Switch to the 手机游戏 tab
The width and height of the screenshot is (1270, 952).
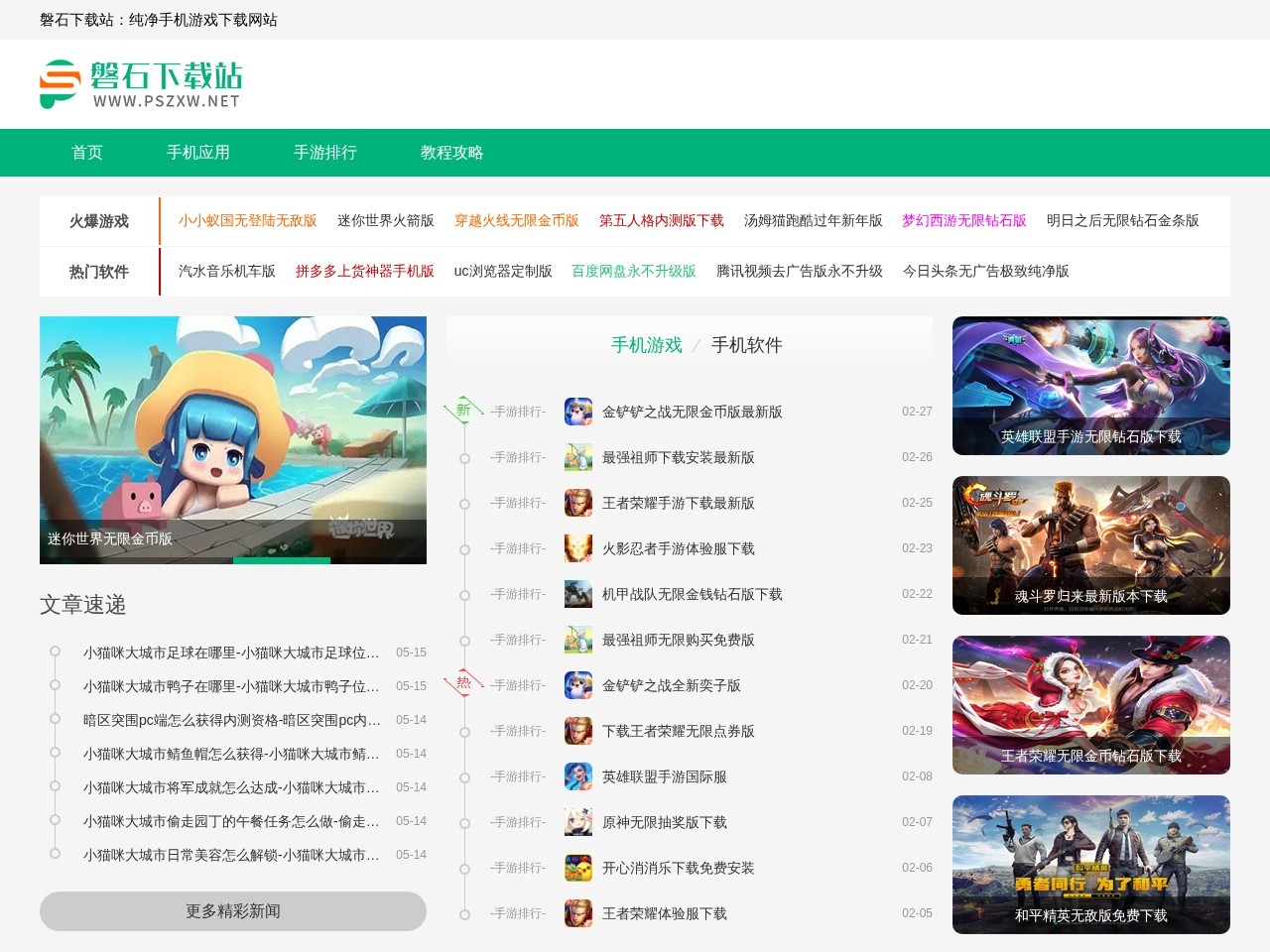point(647,345)
